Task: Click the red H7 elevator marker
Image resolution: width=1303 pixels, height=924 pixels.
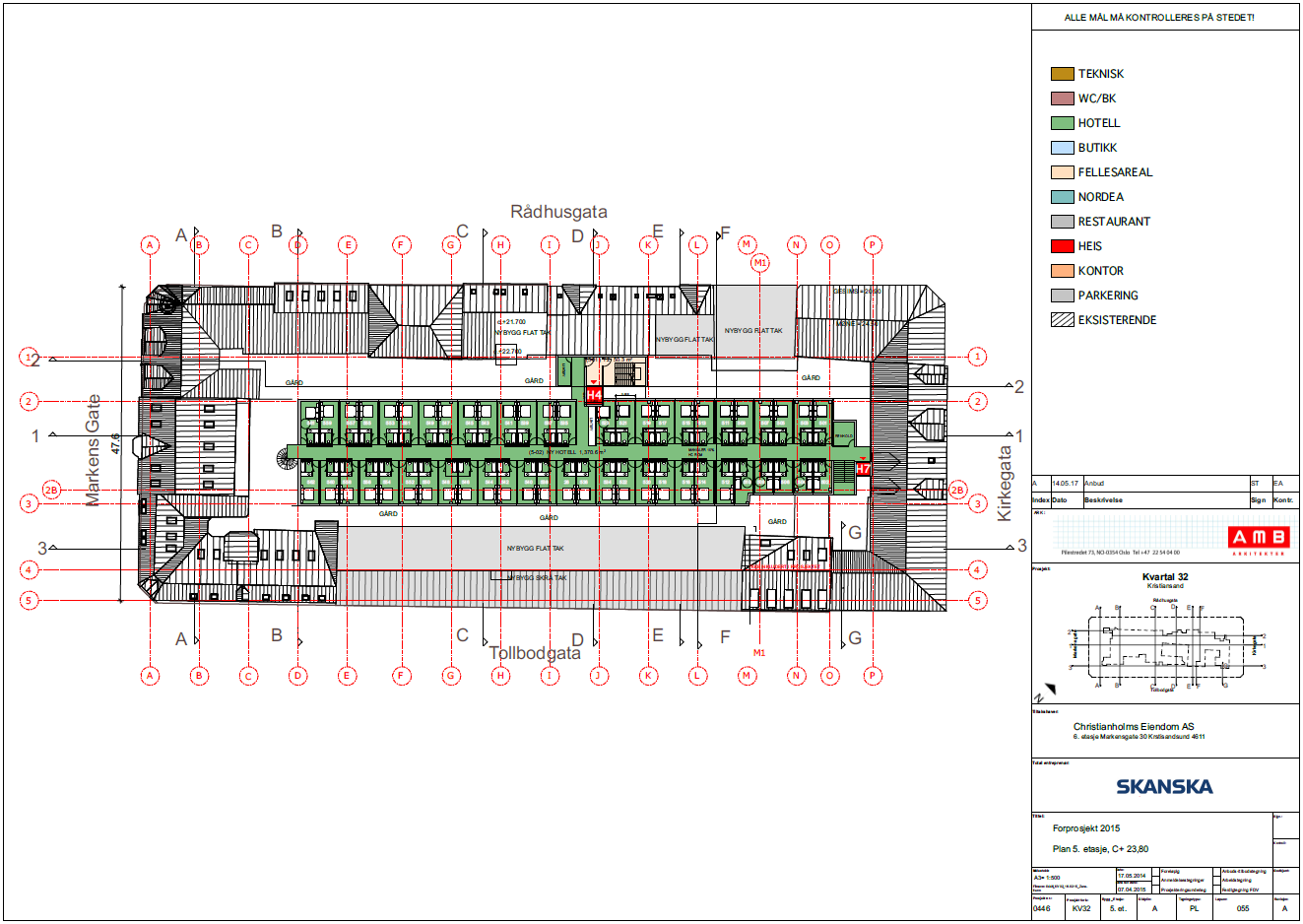Action: (863, 469)
